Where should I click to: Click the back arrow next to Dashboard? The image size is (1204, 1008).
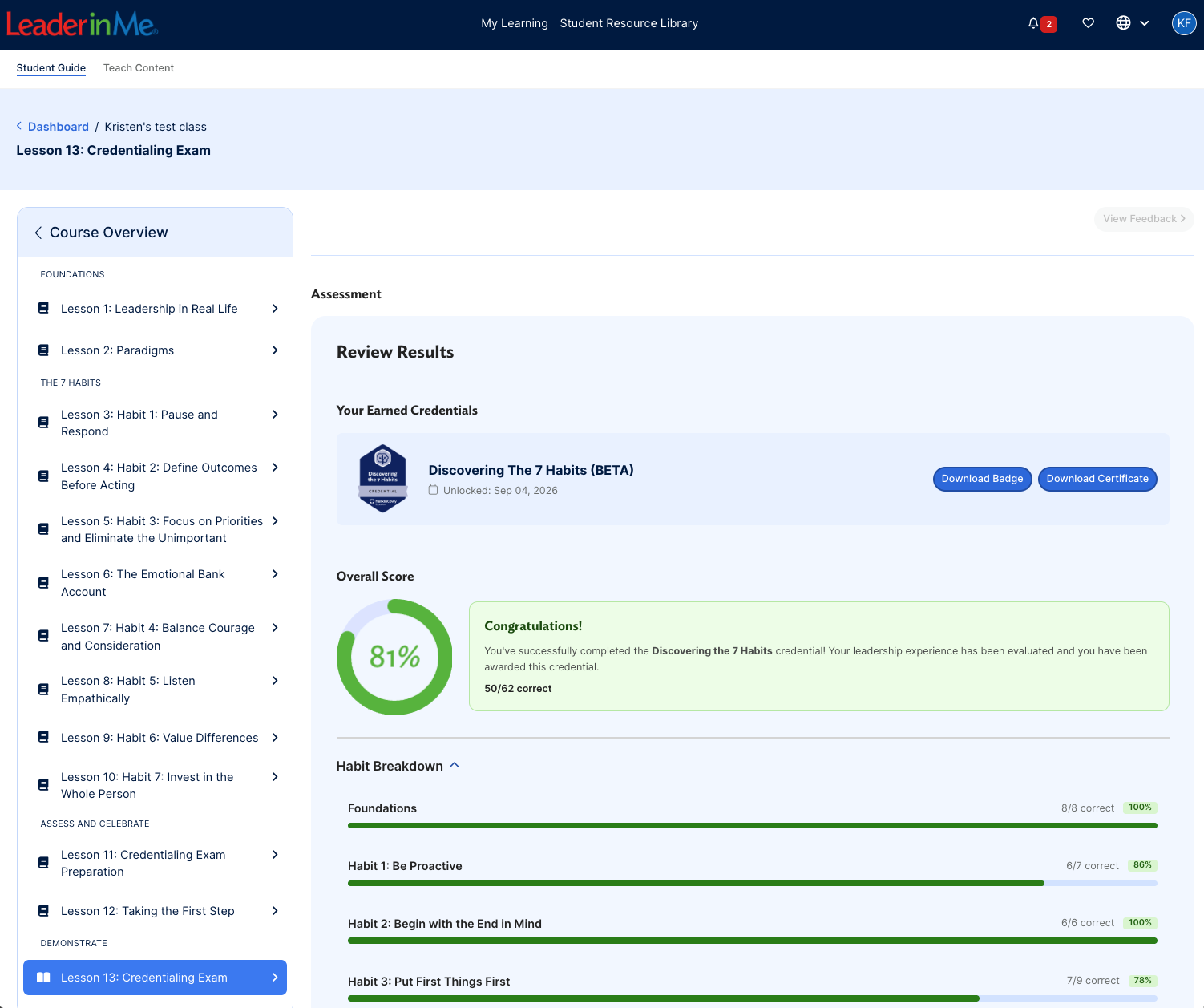click(x=19, y=126)
